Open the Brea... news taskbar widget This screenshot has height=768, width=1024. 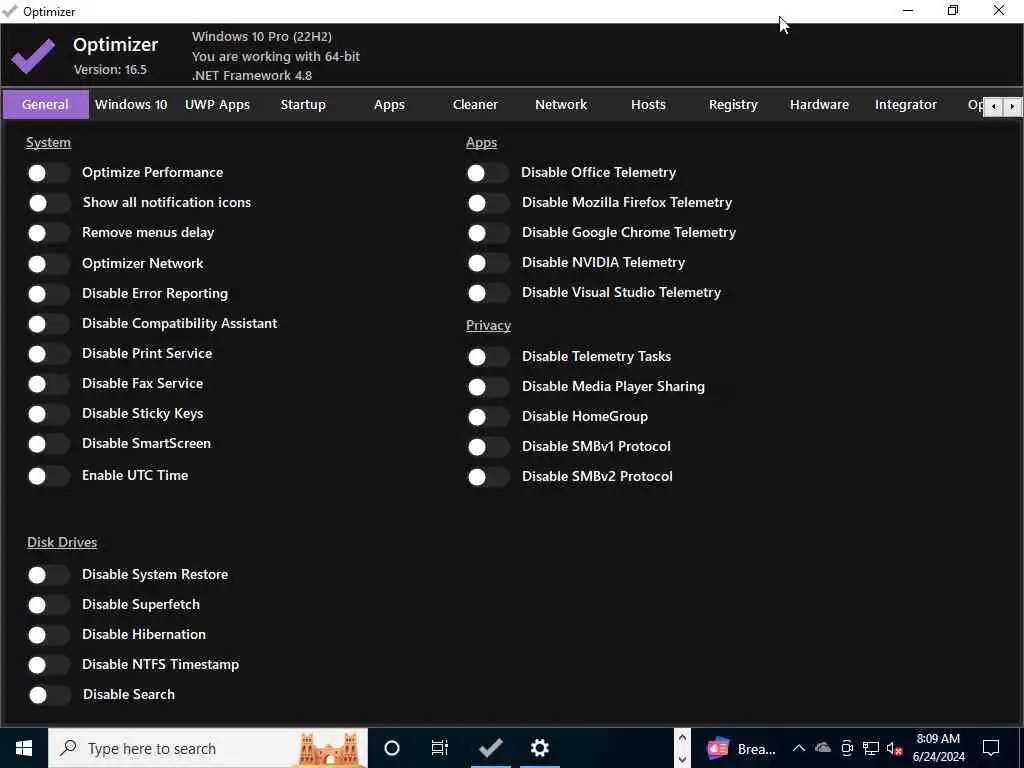[x=741, y=748]
